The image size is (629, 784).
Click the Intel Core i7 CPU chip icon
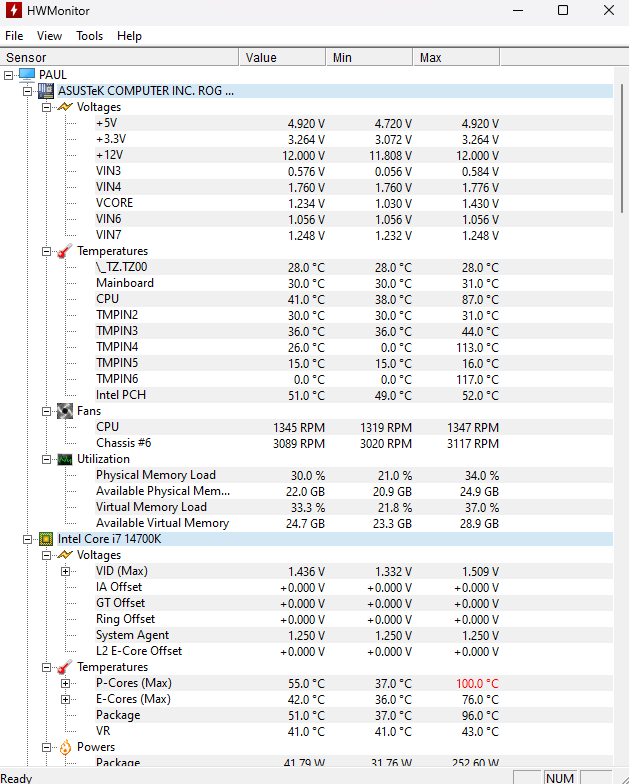(x=46, y=539)
